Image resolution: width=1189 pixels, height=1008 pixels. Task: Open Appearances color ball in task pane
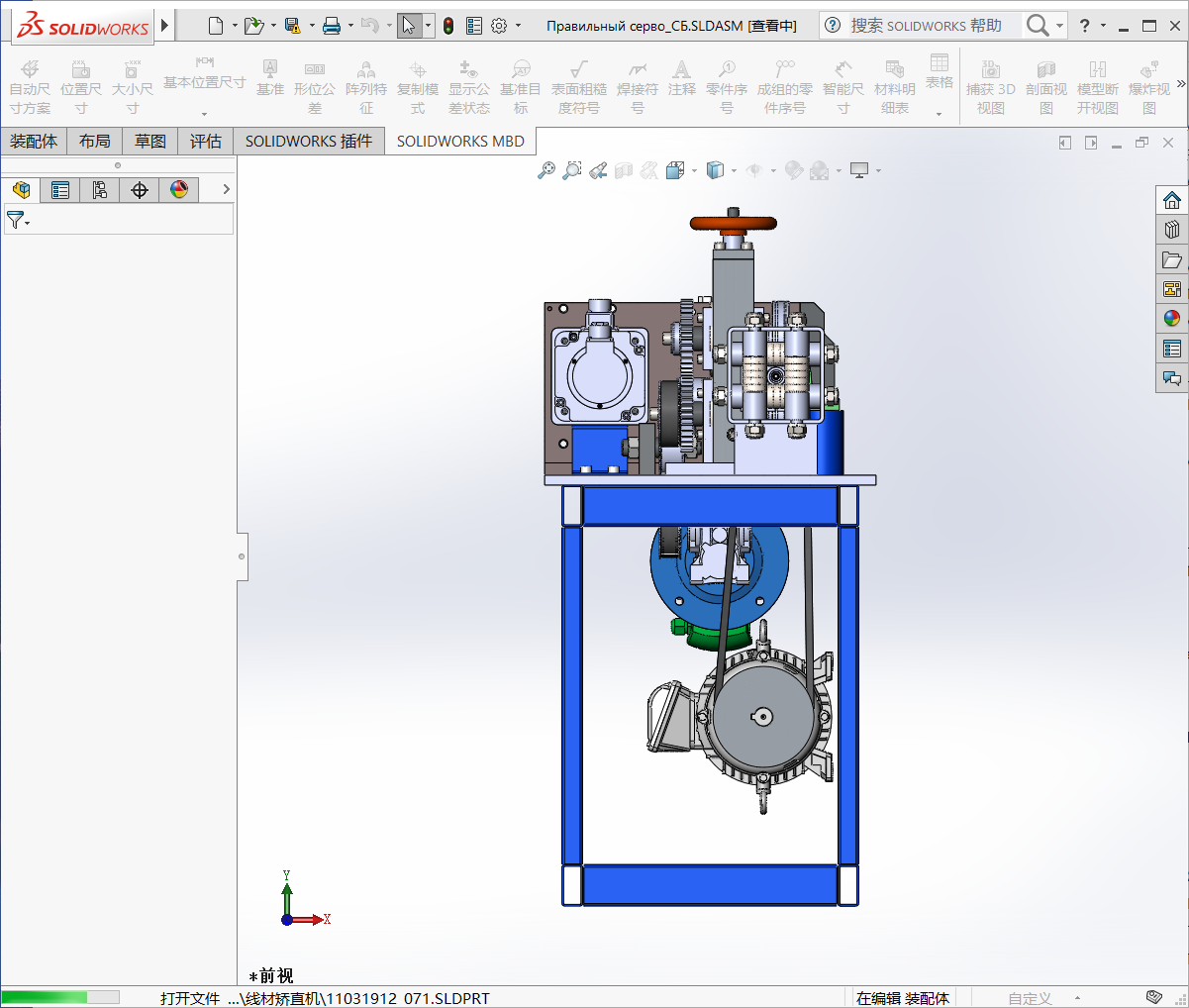[x=1172, y=319]
